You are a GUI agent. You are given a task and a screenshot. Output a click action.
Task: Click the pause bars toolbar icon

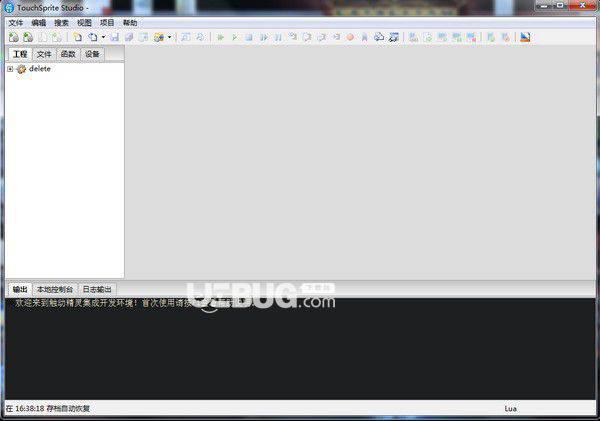[278, 37]
